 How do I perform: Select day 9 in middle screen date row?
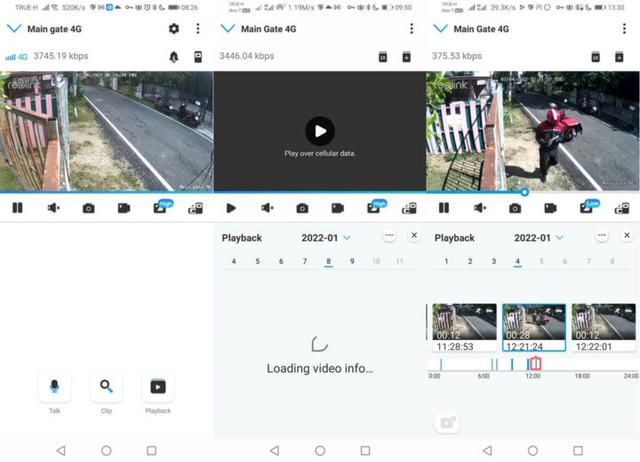(352, 261)
